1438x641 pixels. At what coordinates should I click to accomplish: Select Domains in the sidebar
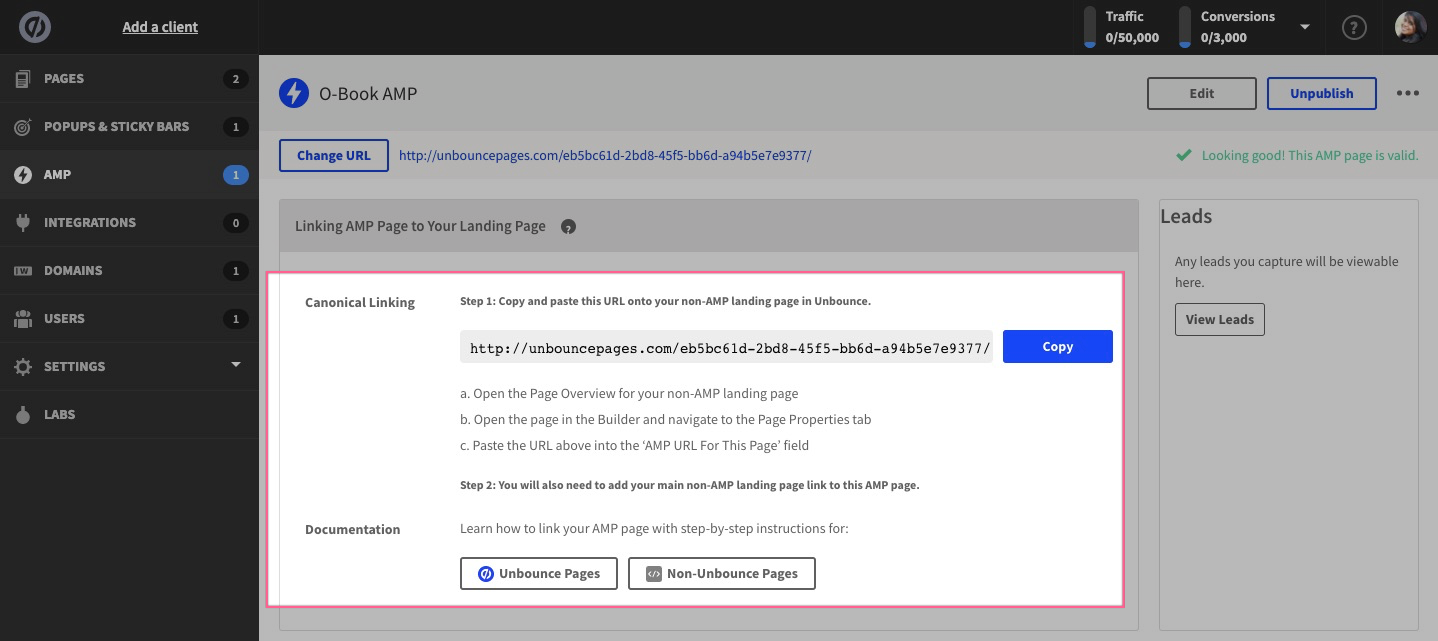pos(129,271)
